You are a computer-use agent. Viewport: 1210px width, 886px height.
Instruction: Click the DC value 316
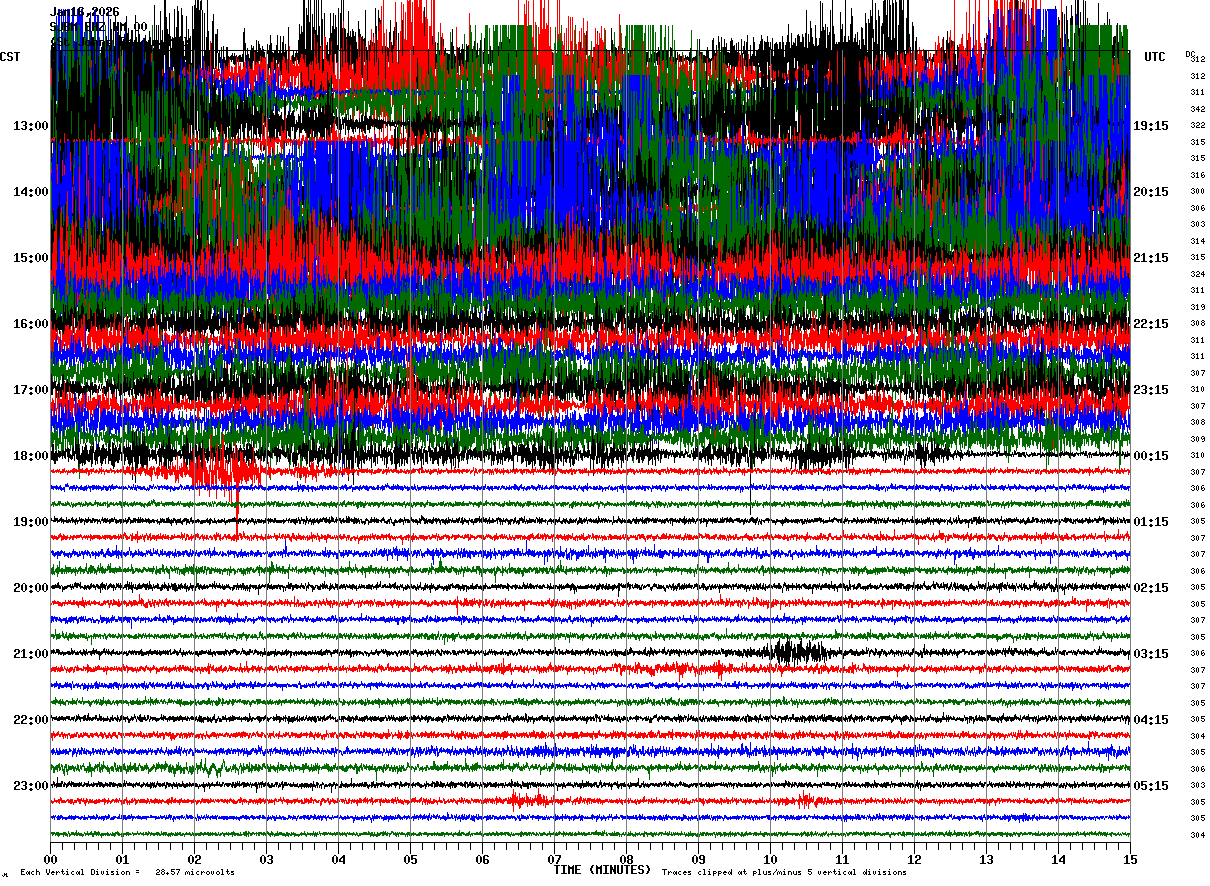point(1197,175)
